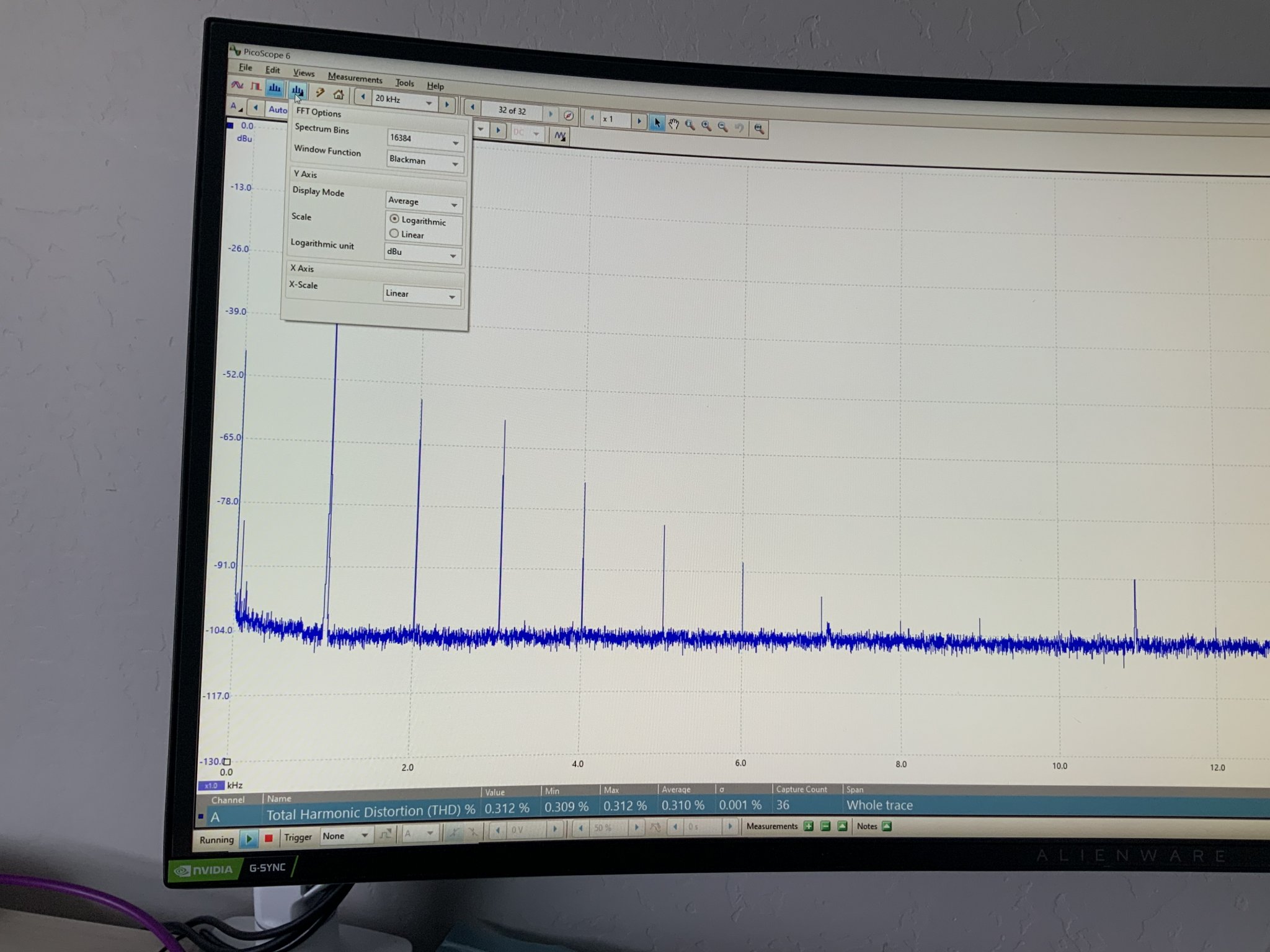
Task: Increase trigger threshold 0 V arrow
Action: [555, 829]
